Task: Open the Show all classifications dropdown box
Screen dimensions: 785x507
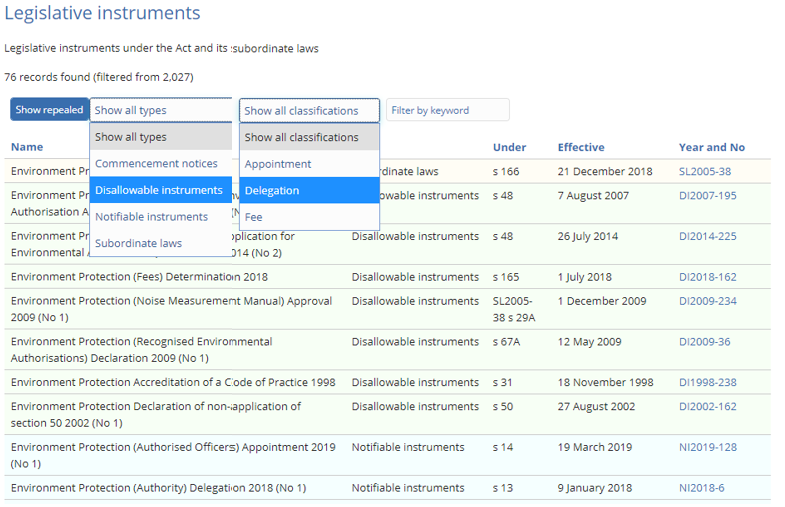Action: pyautogui.click(x=309, y=111)
